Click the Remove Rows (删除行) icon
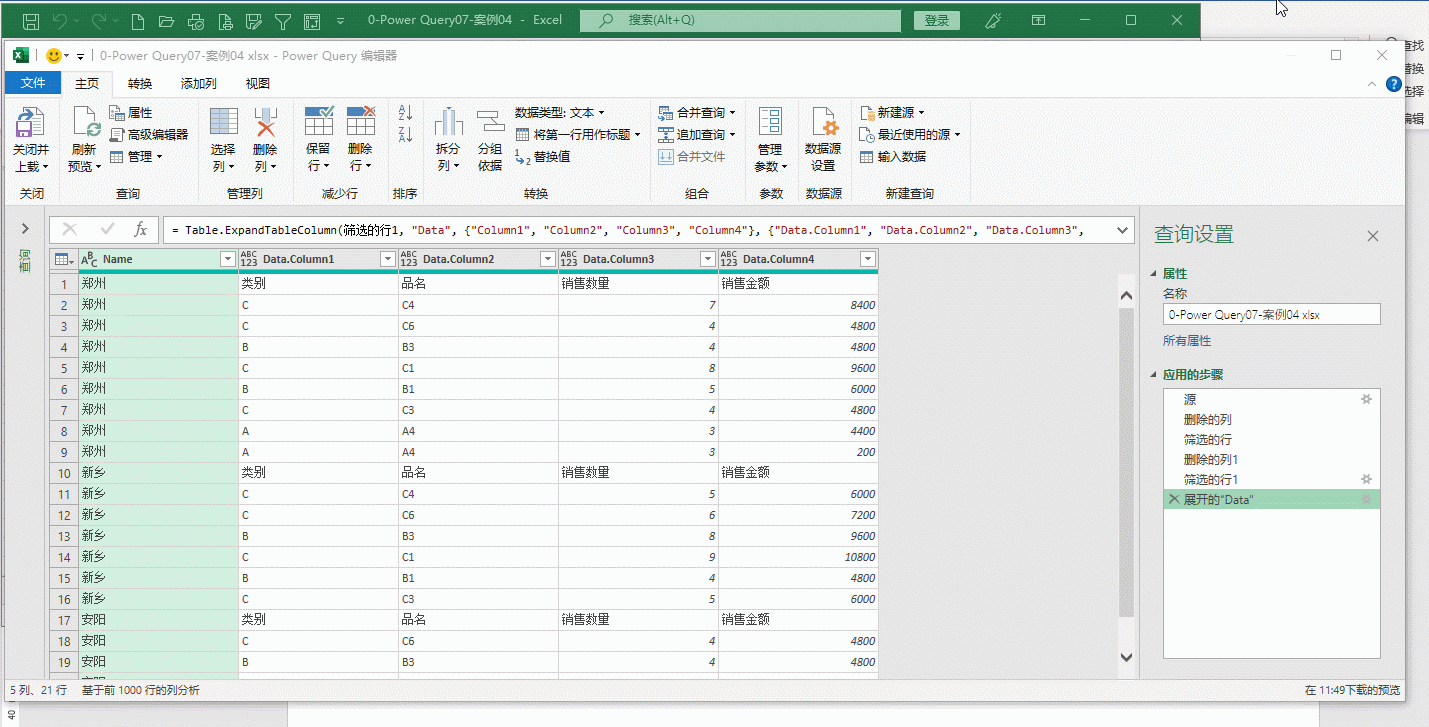Screen dimensions: 1429x727 (361, 121)
